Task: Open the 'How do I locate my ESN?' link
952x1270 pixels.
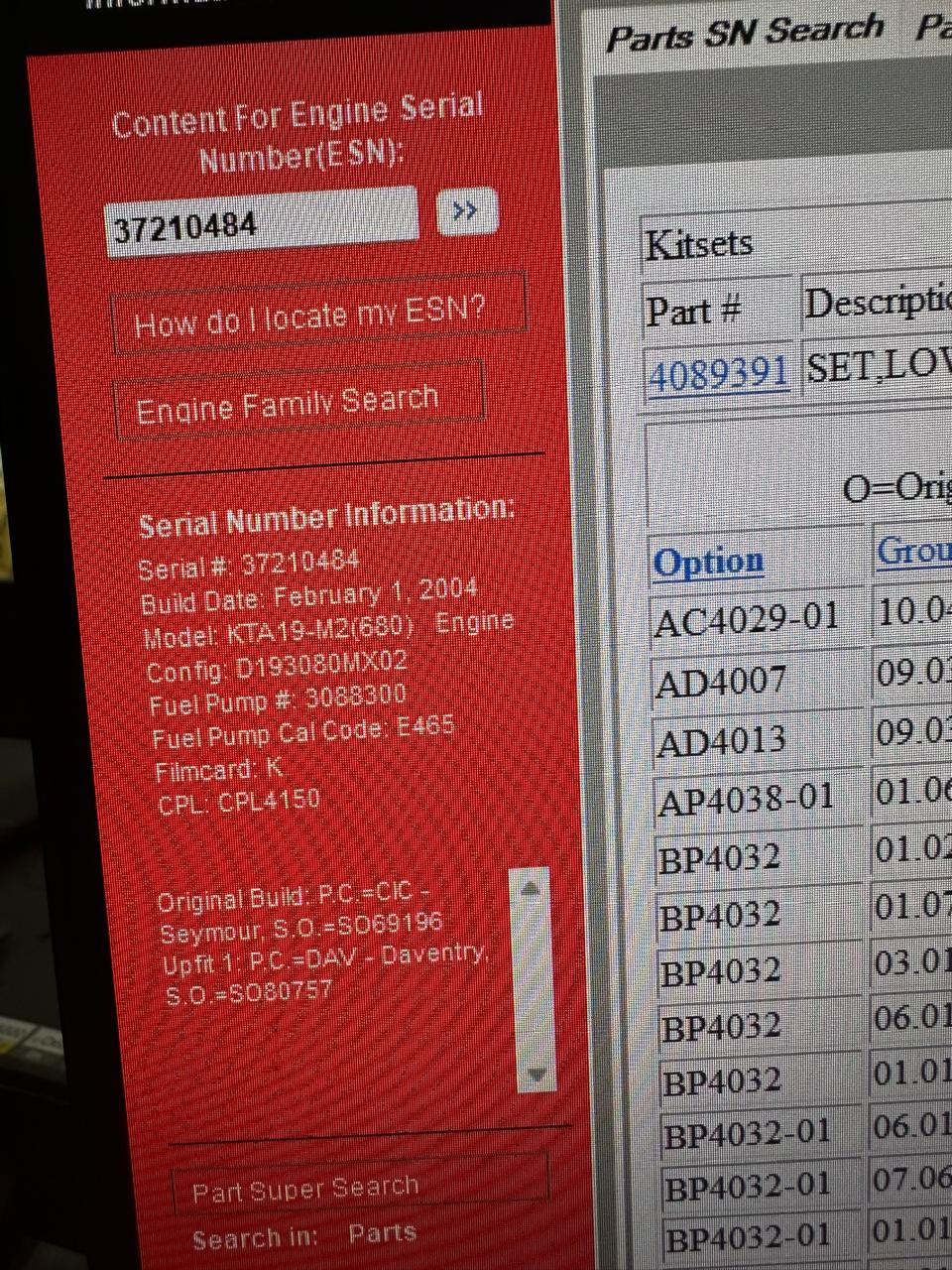Action: (317, 316)
